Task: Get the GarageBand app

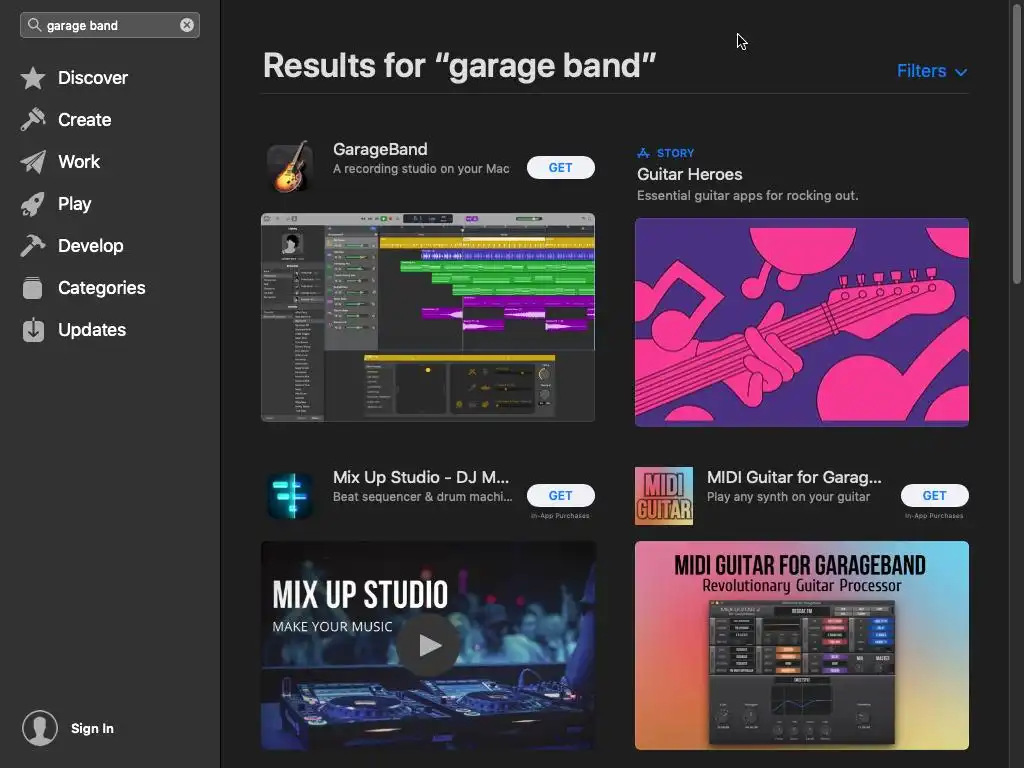Action: point(560,168)
